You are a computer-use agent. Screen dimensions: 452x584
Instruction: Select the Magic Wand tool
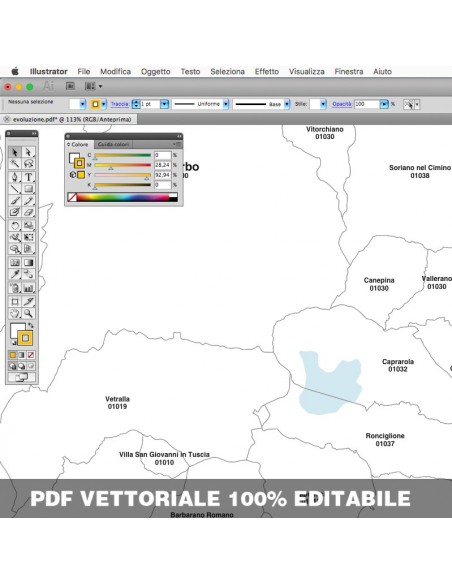pyautogui.click(x=15, y=164)
